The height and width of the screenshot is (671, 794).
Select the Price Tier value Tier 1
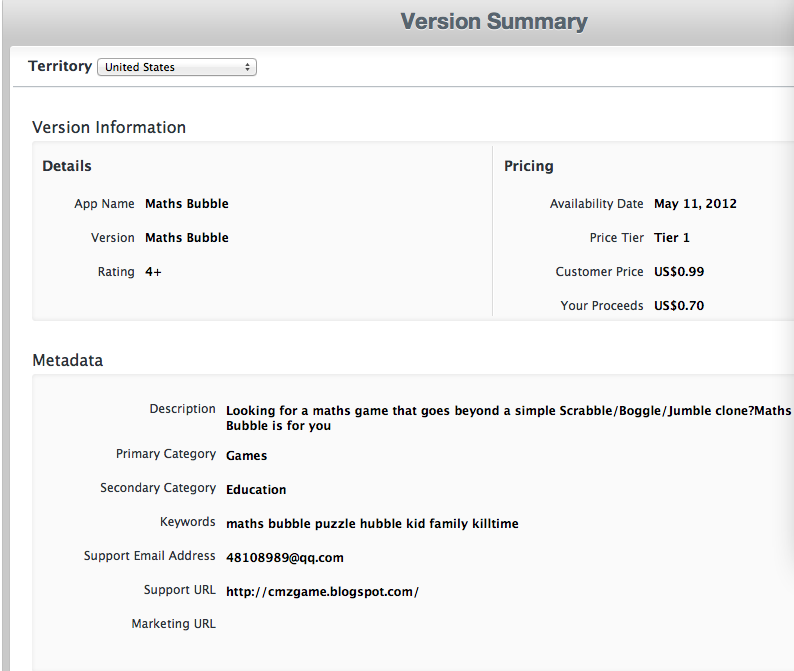(671, 238)
